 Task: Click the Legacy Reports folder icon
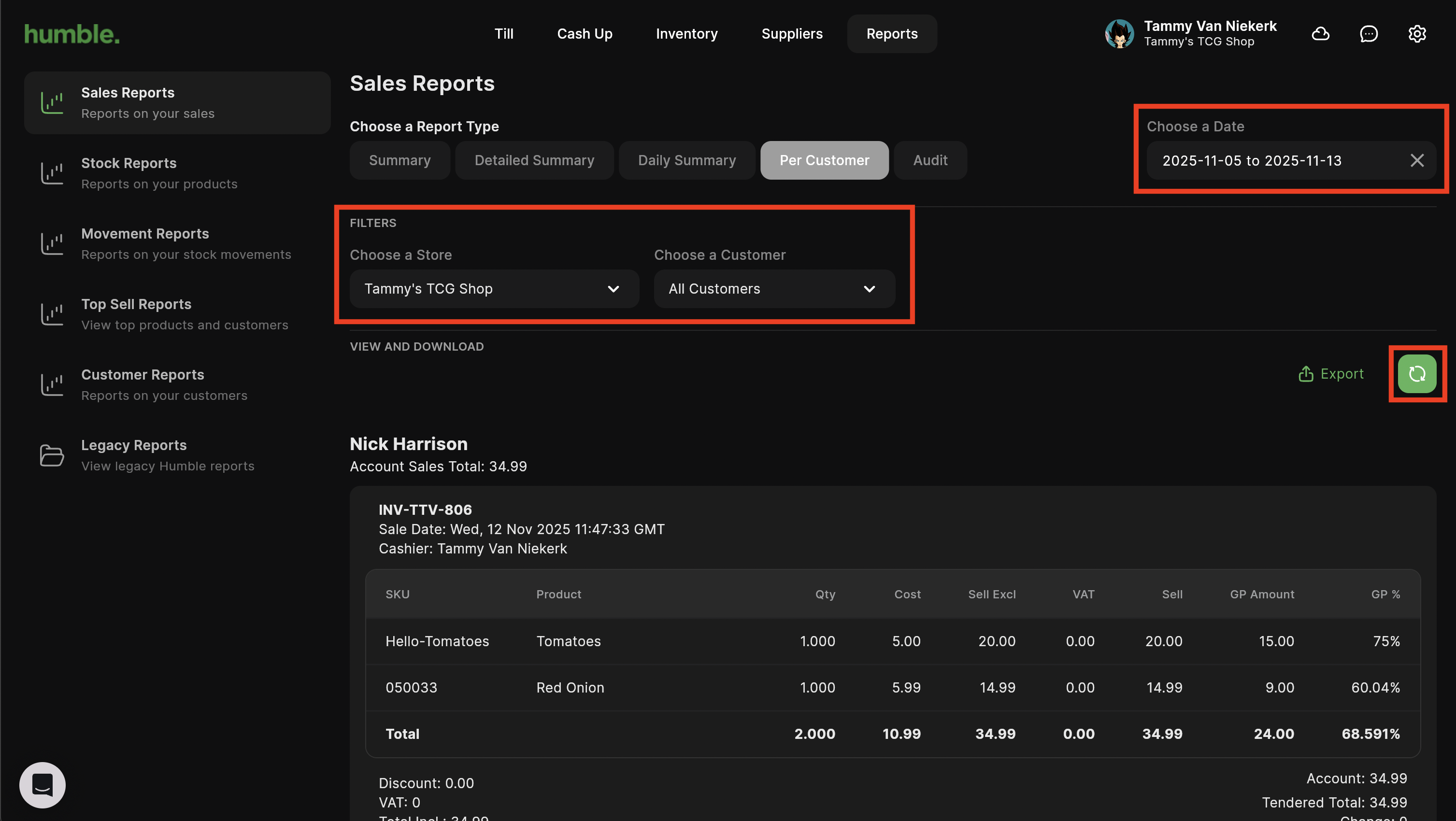pos(52,455)
